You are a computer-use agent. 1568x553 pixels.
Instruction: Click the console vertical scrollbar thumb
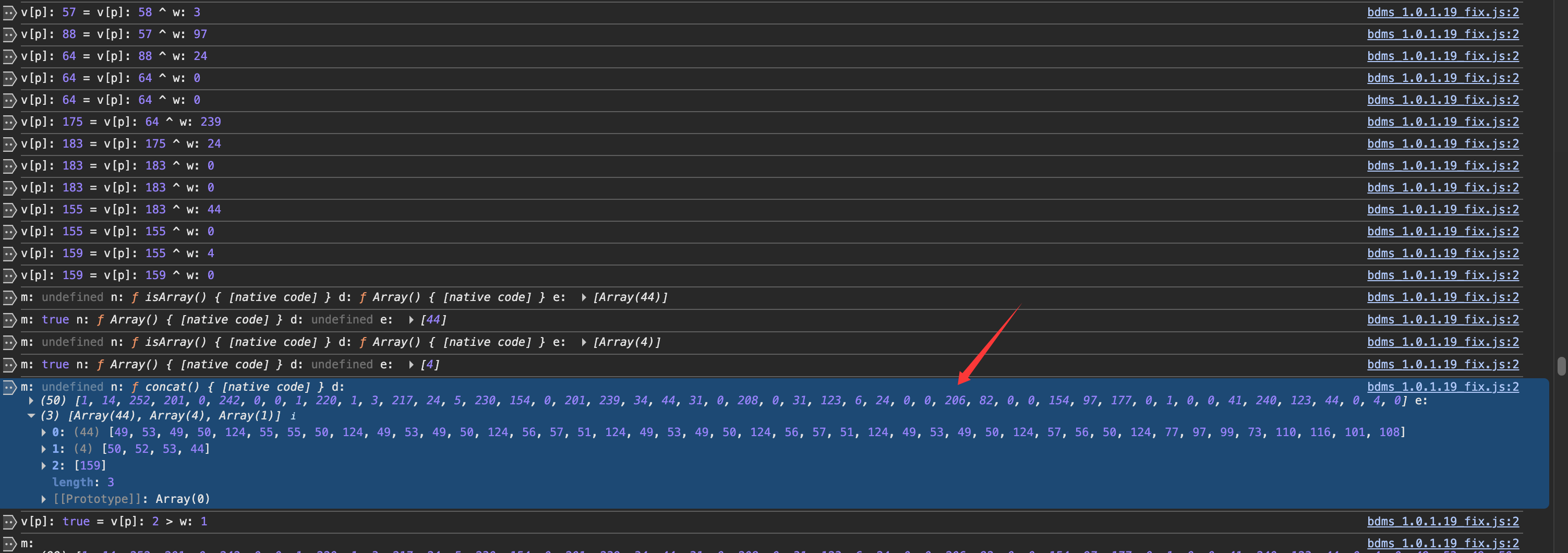(1561, 367)
